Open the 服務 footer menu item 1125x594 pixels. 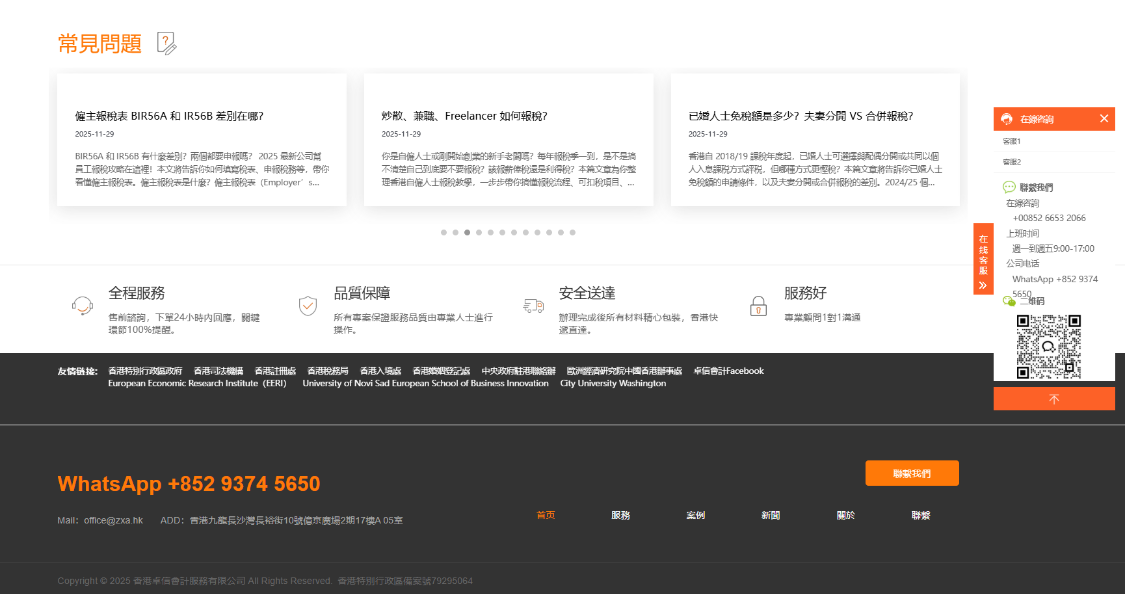pyautogui.click(x=621, y=515)
